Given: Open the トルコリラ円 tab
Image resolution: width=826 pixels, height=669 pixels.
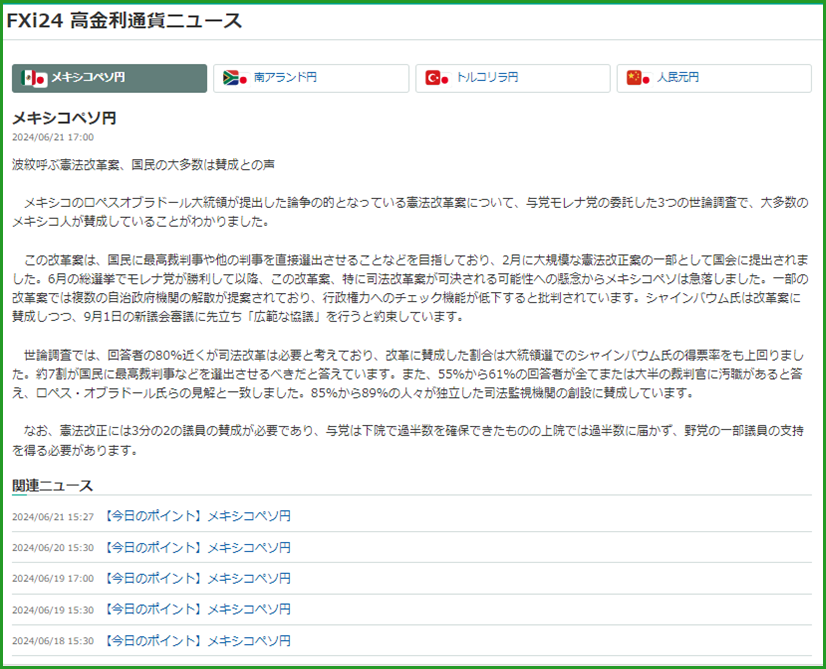Looking at the screenshot, I should tap(513, 78).
